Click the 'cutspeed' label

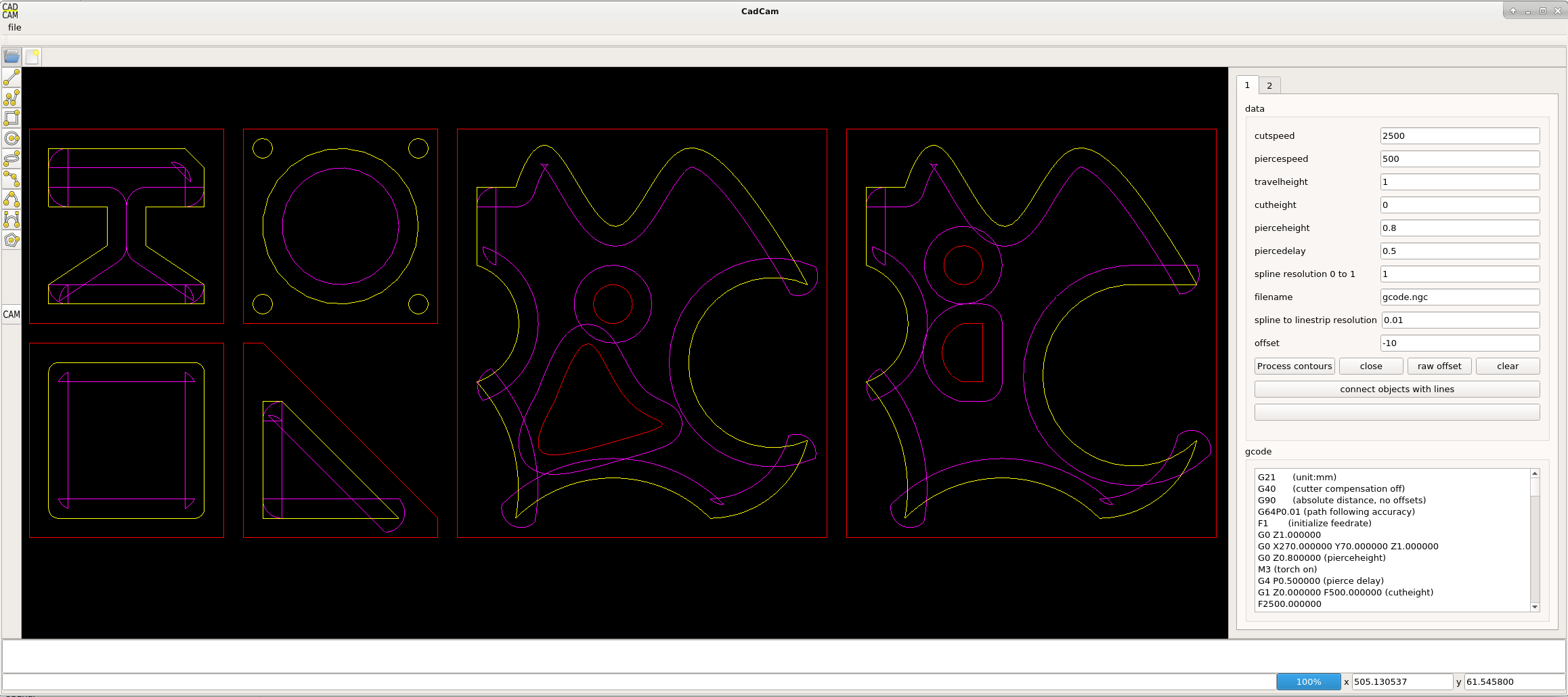1274,135
